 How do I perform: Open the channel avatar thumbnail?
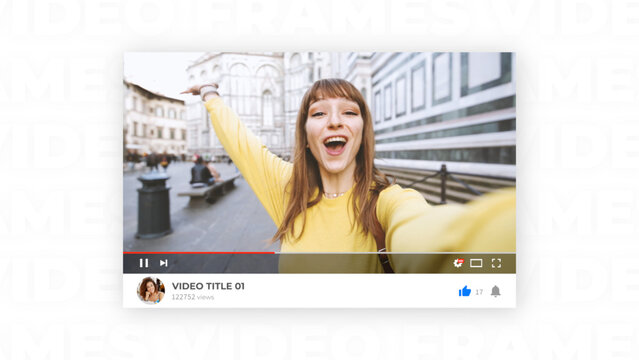pos(151,290)
